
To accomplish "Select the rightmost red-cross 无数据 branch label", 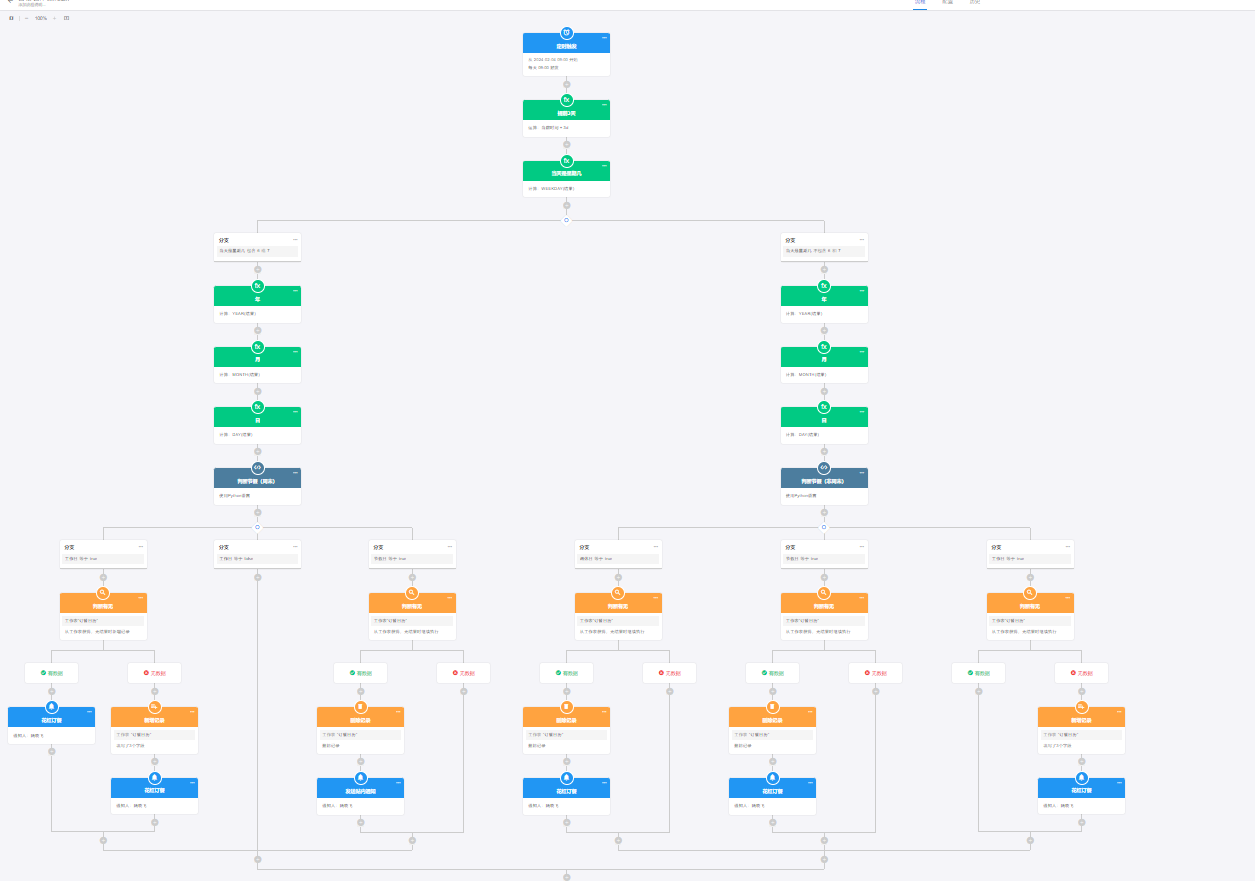I will [1081, 673].
